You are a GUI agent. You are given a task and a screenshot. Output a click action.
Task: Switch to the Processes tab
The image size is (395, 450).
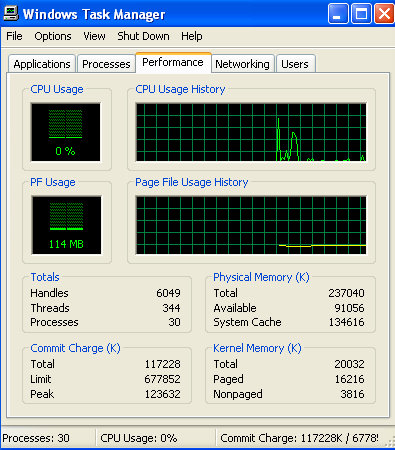[x=106, y=64]
